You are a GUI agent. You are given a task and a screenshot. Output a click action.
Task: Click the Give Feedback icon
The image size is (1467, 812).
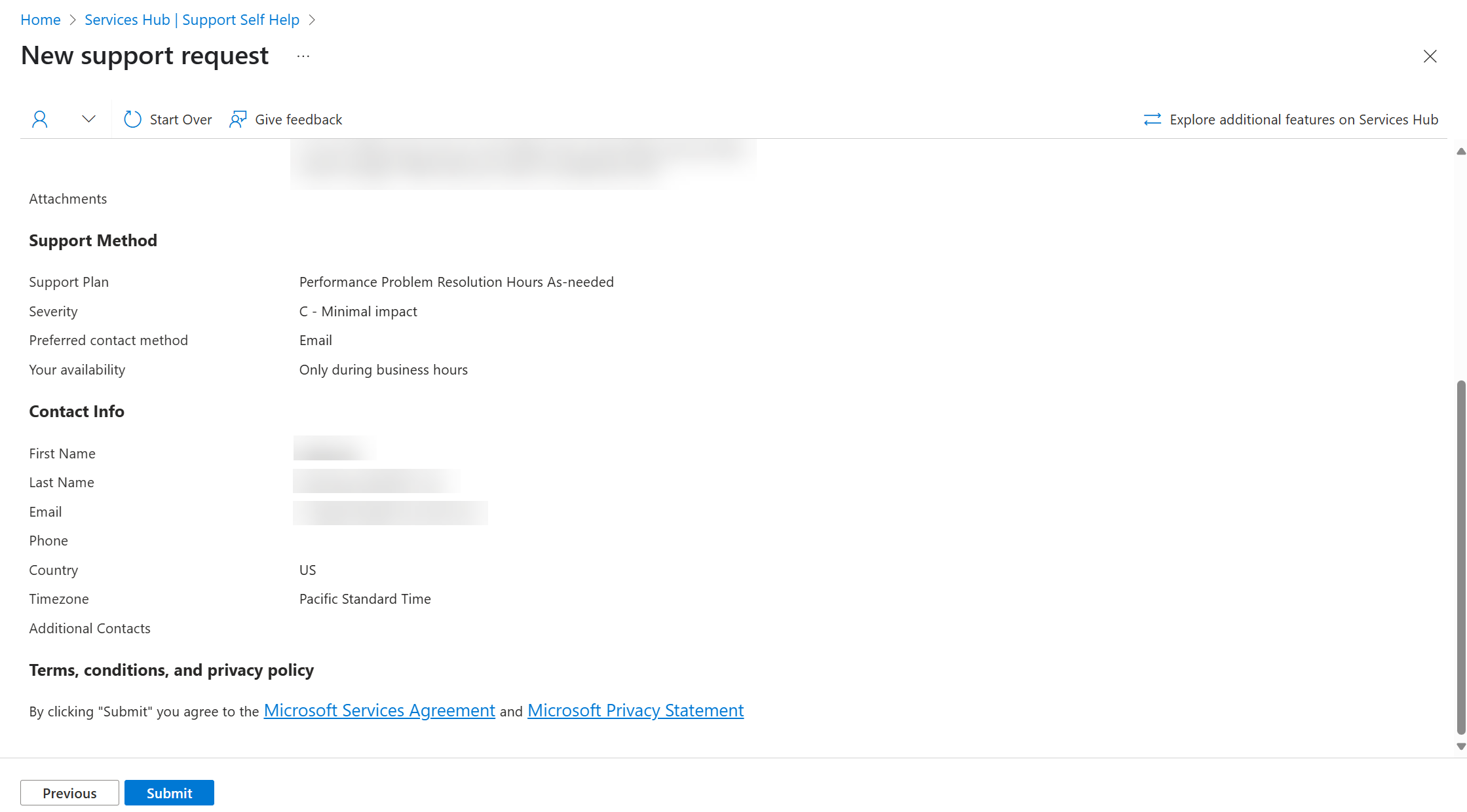click(x=237, y=119)
